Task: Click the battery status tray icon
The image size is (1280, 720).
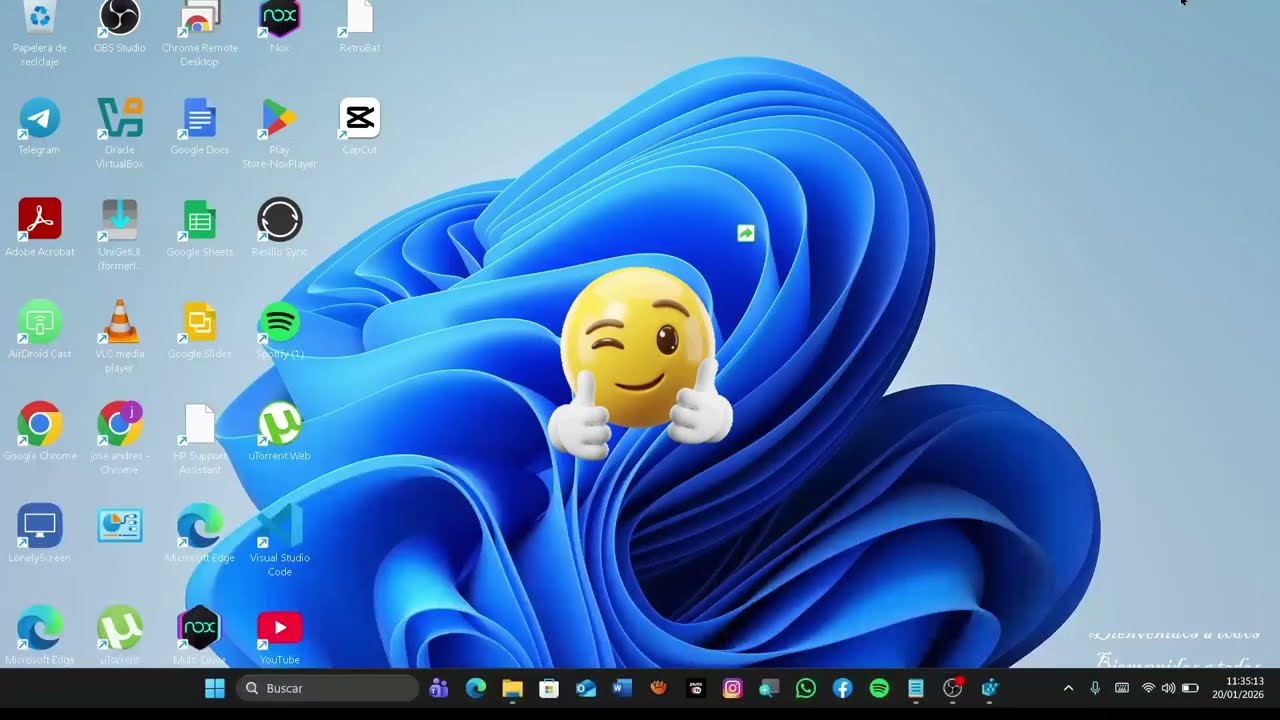Action: (1190, 688)
